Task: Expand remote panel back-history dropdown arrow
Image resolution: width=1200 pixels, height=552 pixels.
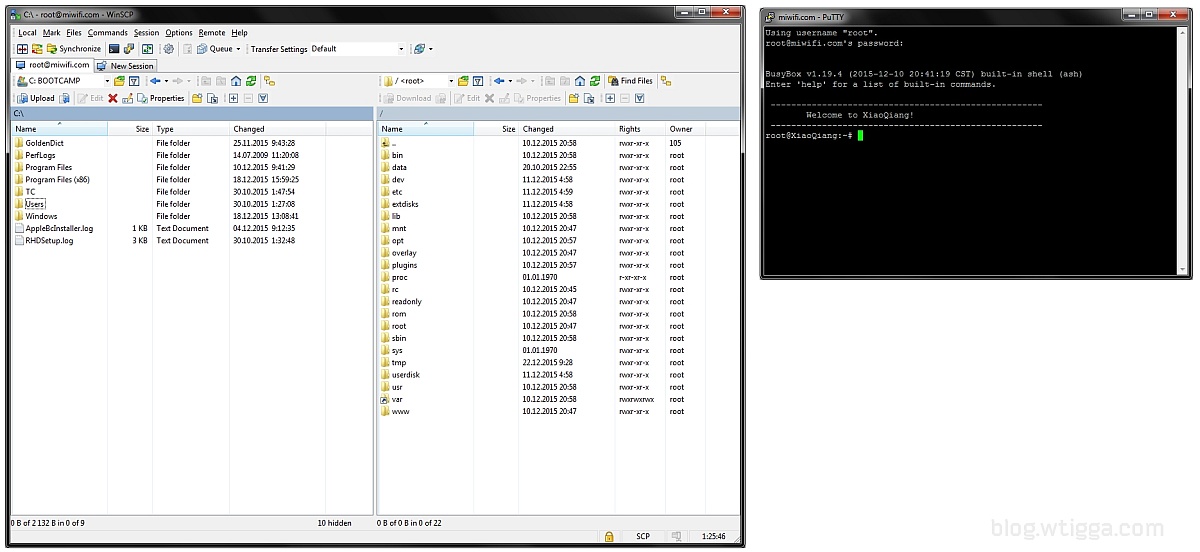Action: click(510, 81)
